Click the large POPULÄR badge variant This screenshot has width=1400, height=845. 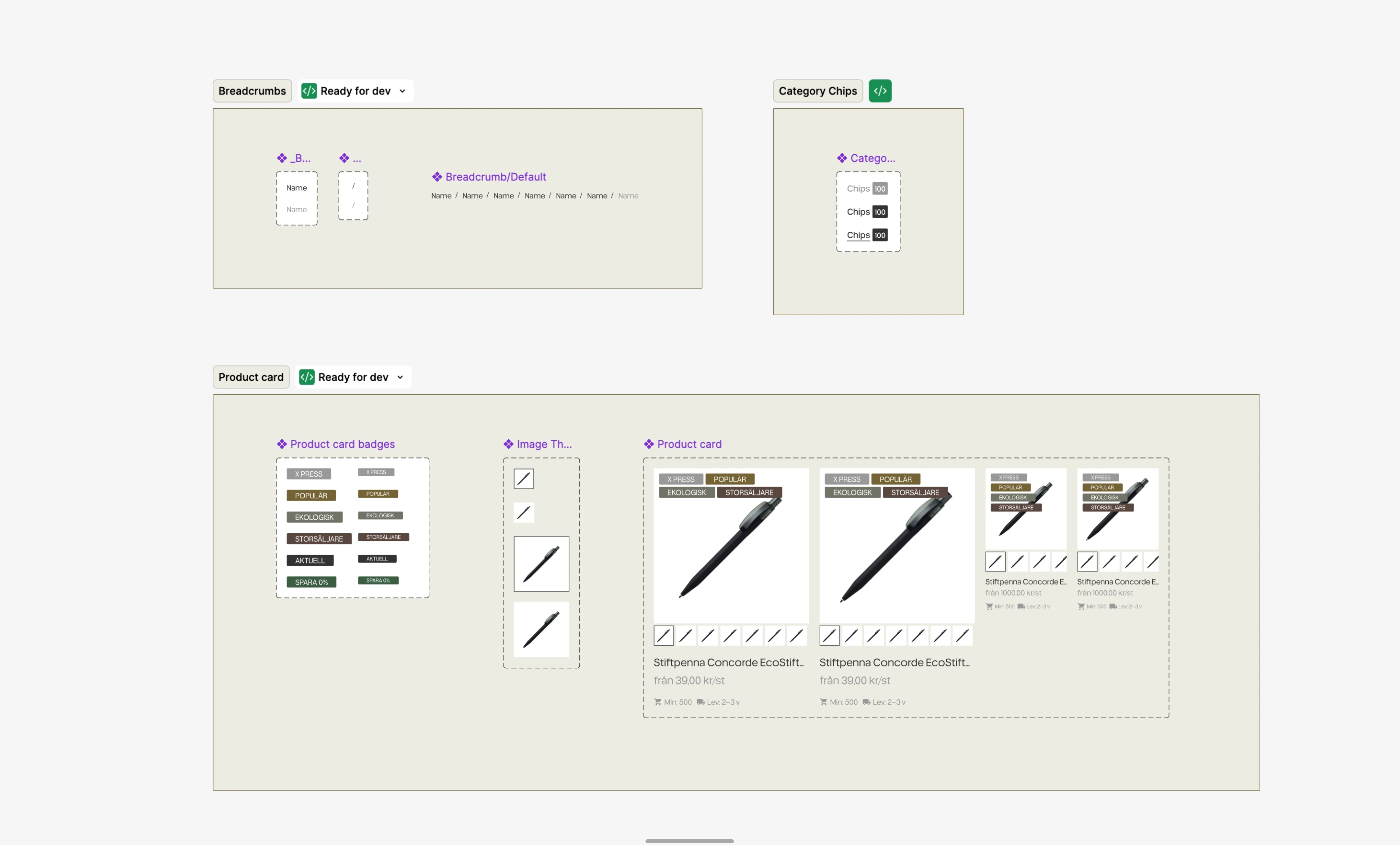click(x=311, y=495)
